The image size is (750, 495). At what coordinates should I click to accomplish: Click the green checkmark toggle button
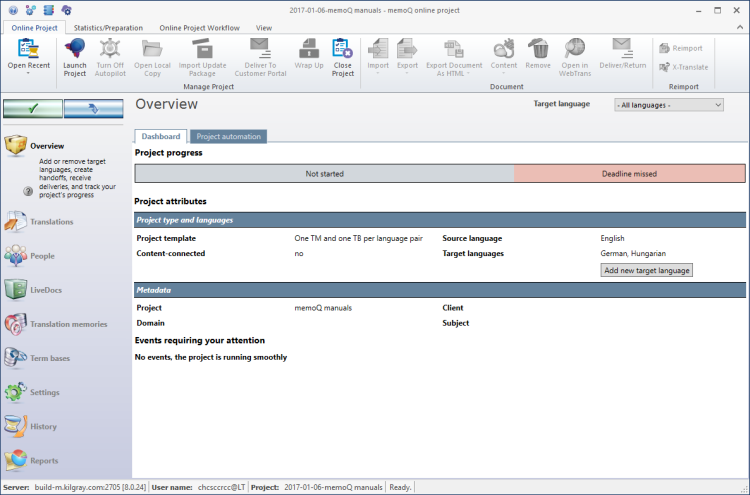33,108
